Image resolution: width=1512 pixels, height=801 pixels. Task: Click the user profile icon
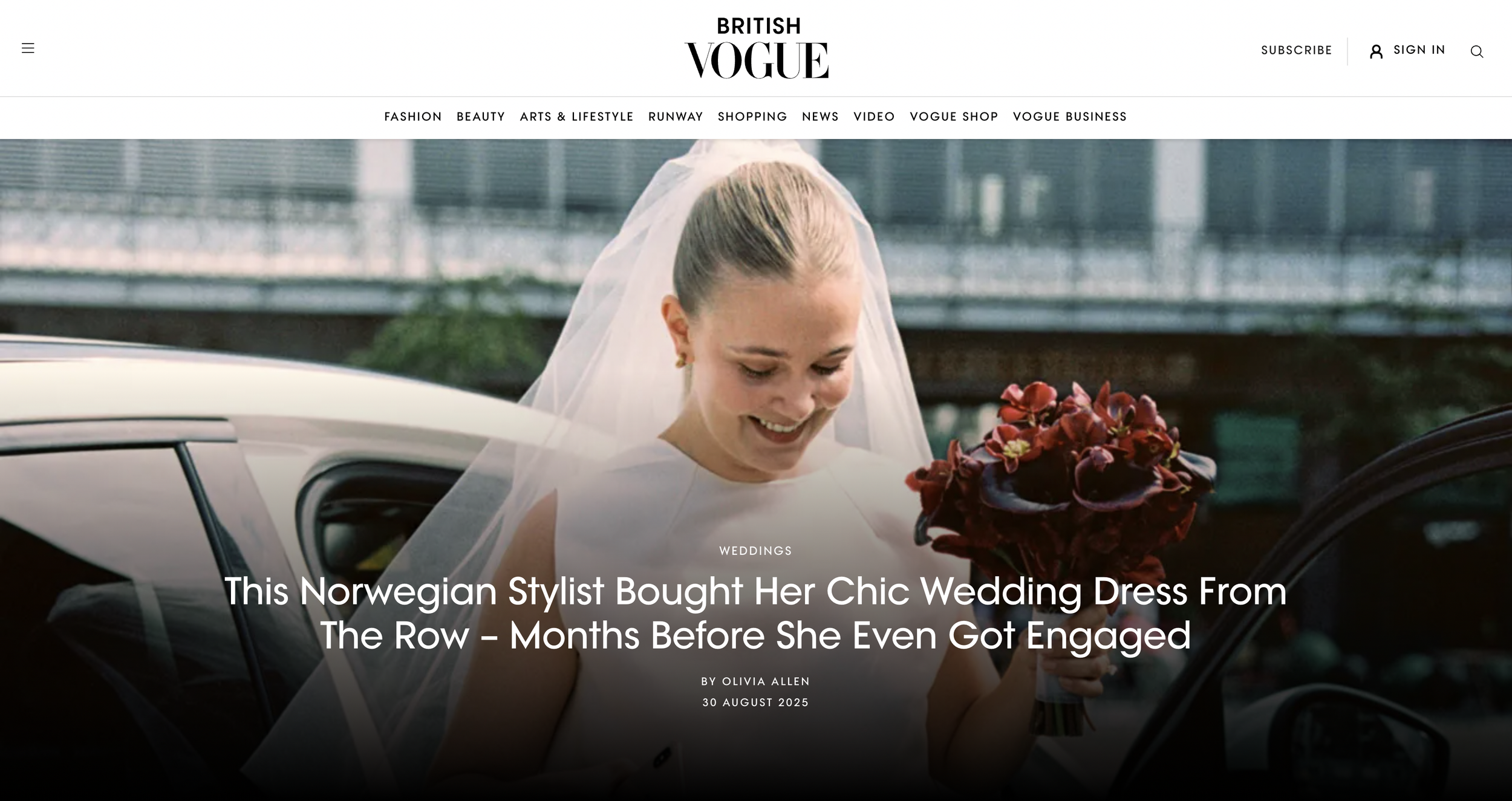pyautogui.click(x=1376, y=51)
